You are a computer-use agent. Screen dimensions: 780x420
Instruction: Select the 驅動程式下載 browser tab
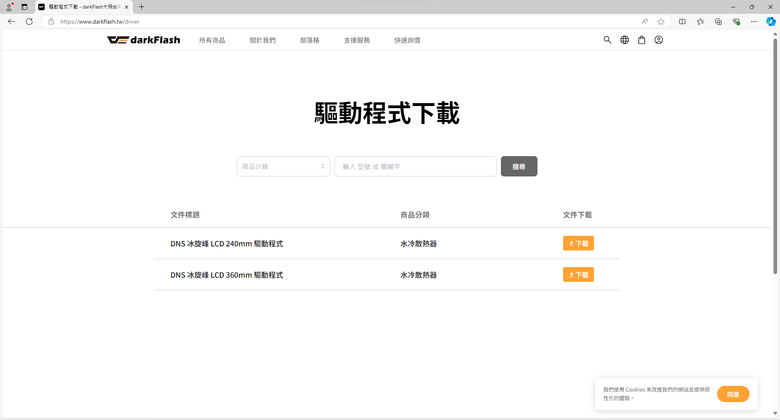pyautogui.click(x=84, y=7)
